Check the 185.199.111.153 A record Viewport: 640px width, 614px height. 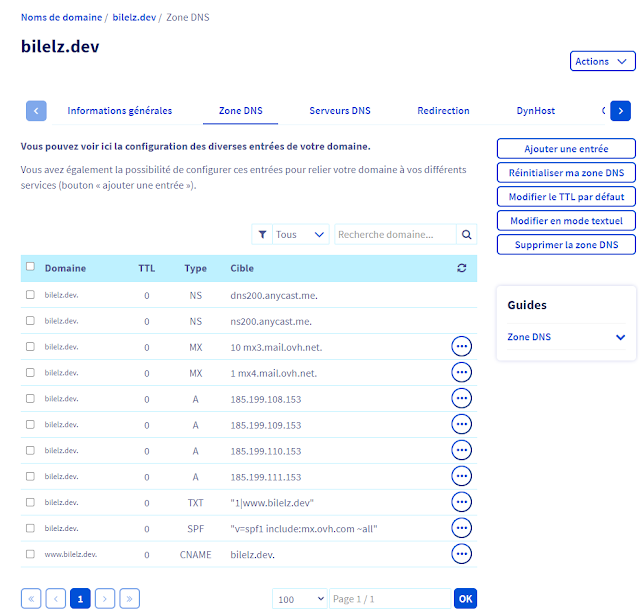point(30,476)
